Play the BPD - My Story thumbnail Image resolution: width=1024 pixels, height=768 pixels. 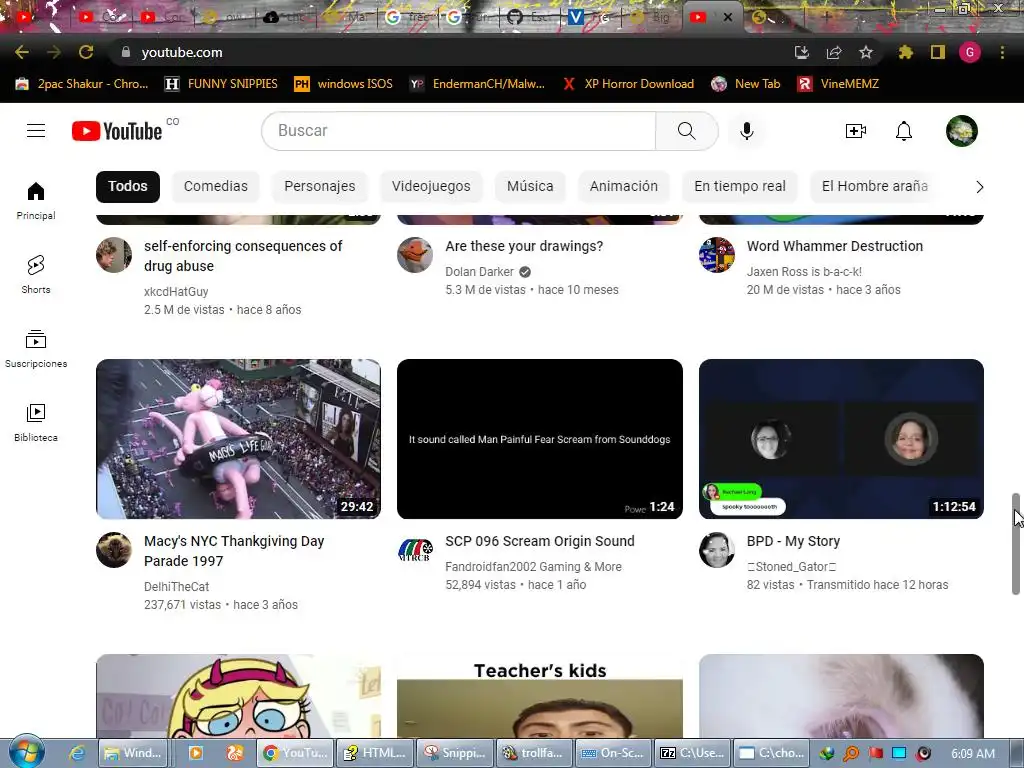tap(841, 439)
